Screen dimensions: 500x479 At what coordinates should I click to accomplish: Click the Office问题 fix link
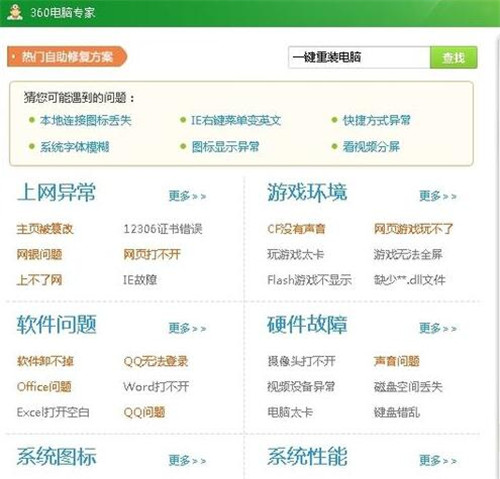click(44, 387)
